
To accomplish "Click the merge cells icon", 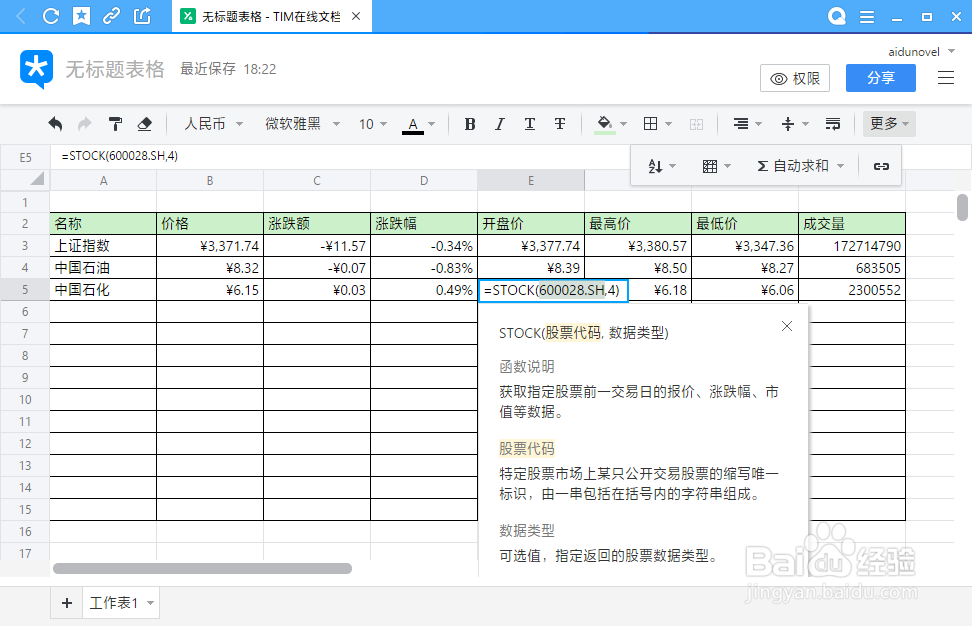I will pyautogui.click(x=696, y=125).
